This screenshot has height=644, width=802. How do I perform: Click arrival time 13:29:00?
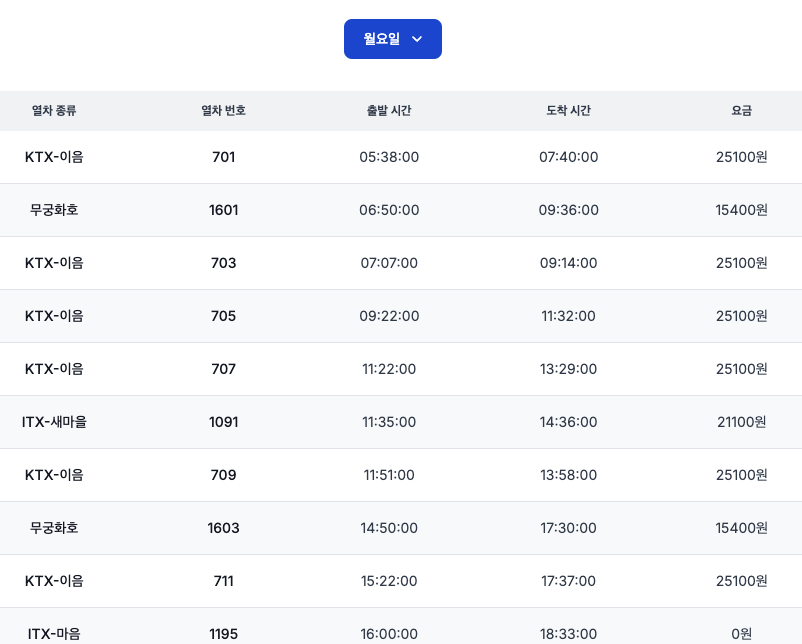568,369
